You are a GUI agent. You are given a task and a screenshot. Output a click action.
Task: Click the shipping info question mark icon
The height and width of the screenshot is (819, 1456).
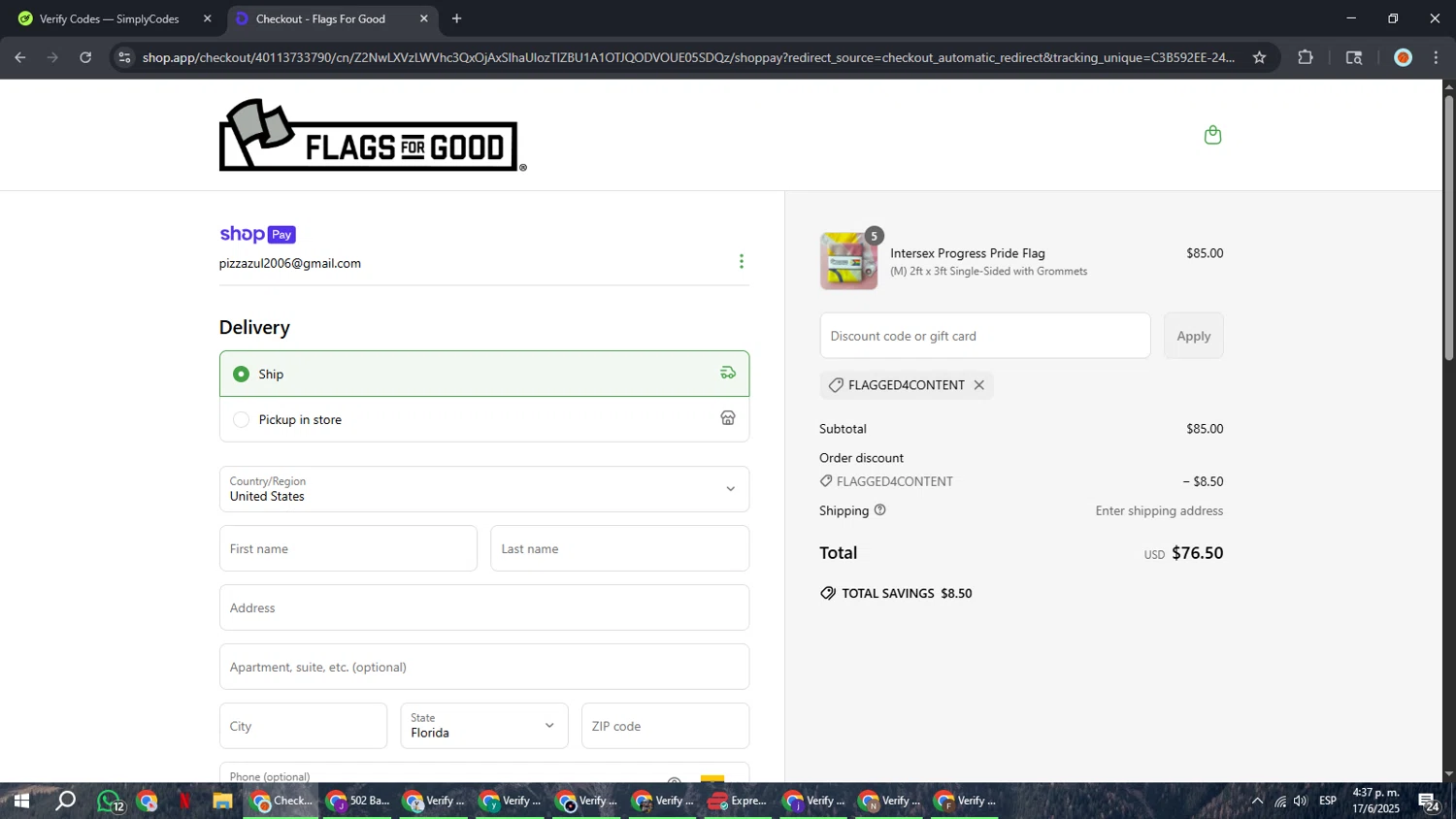(880, 509)
